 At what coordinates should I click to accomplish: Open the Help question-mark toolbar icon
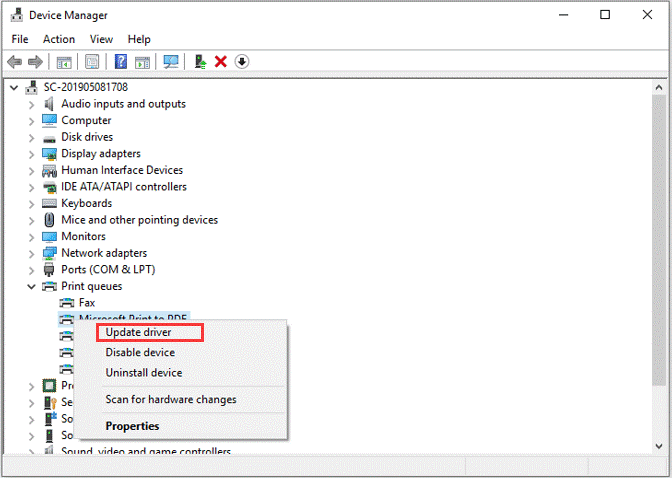(x=121, y=62)
